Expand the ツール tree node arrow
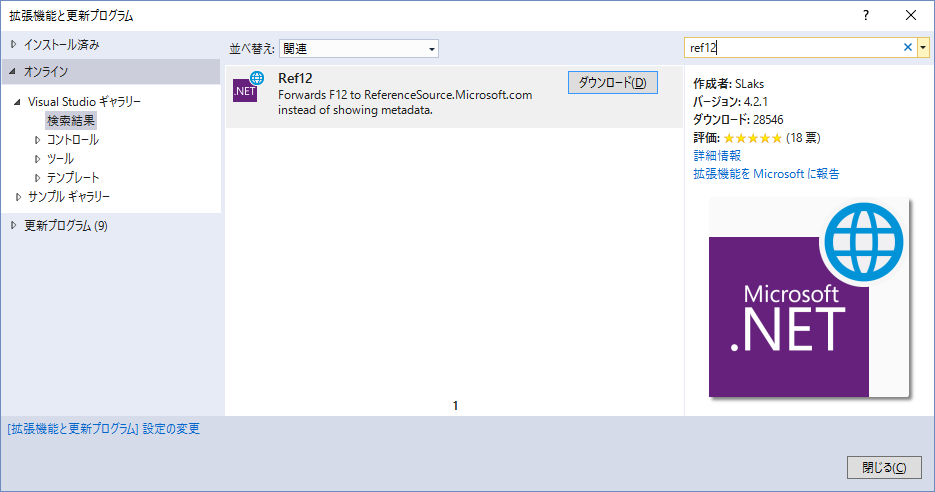This screenshot has width=935, height=492. pos(37,159)
